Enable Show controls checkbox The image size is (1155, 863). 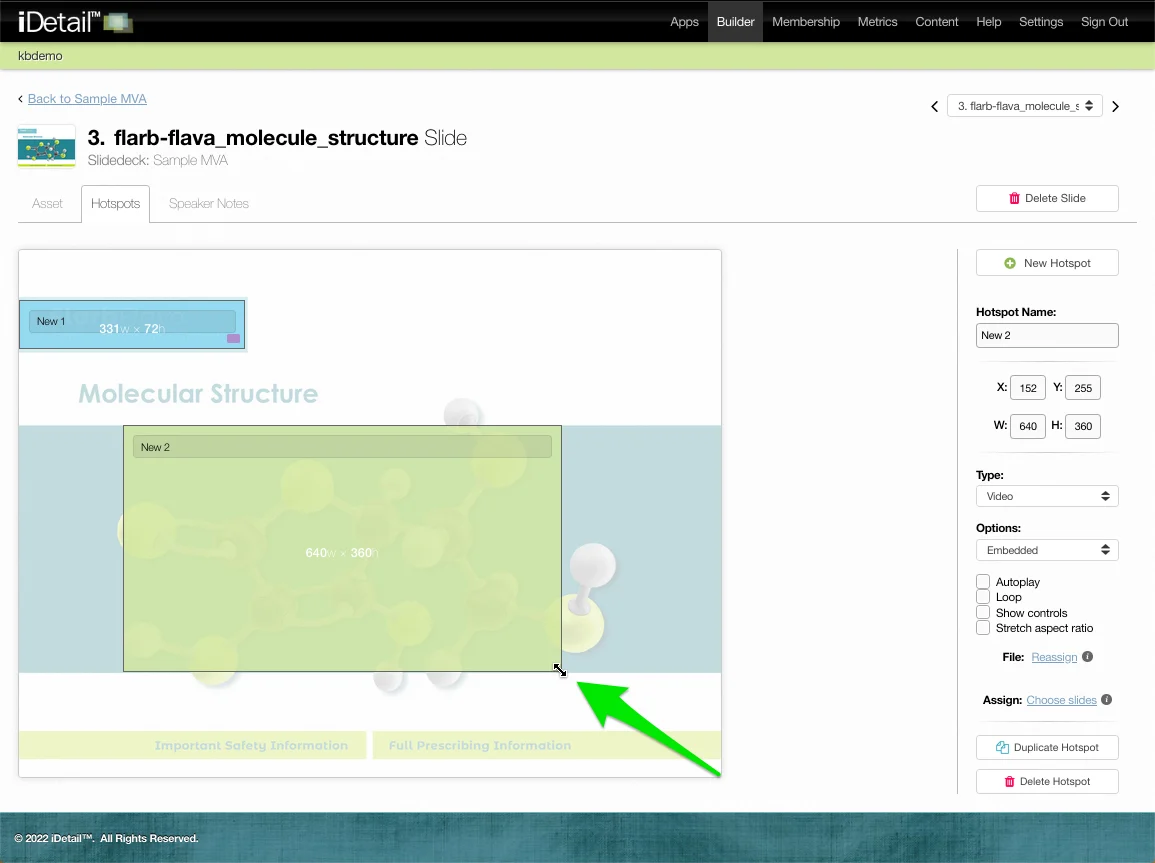click(x=983, y=613)
